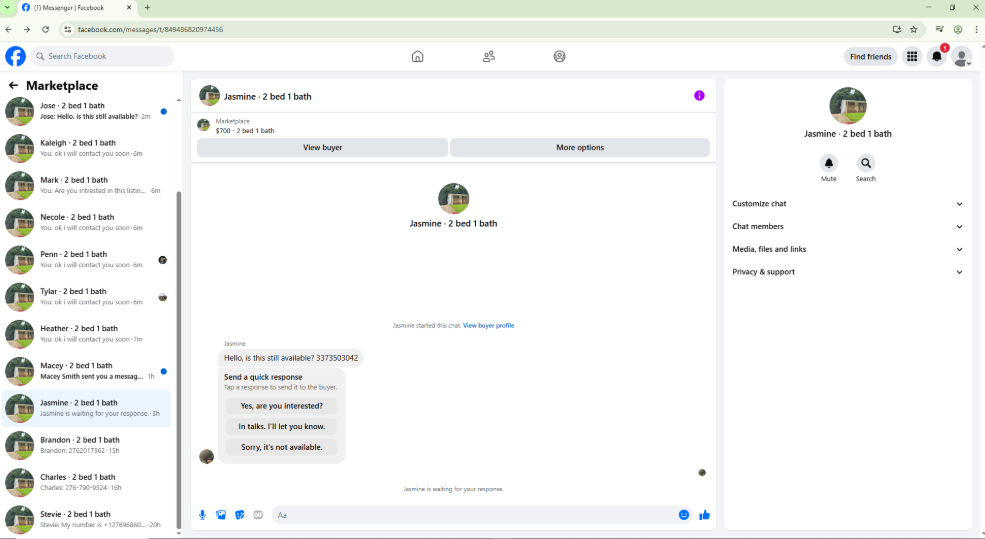Choose a GIF icon

click(x=258, y=515)
